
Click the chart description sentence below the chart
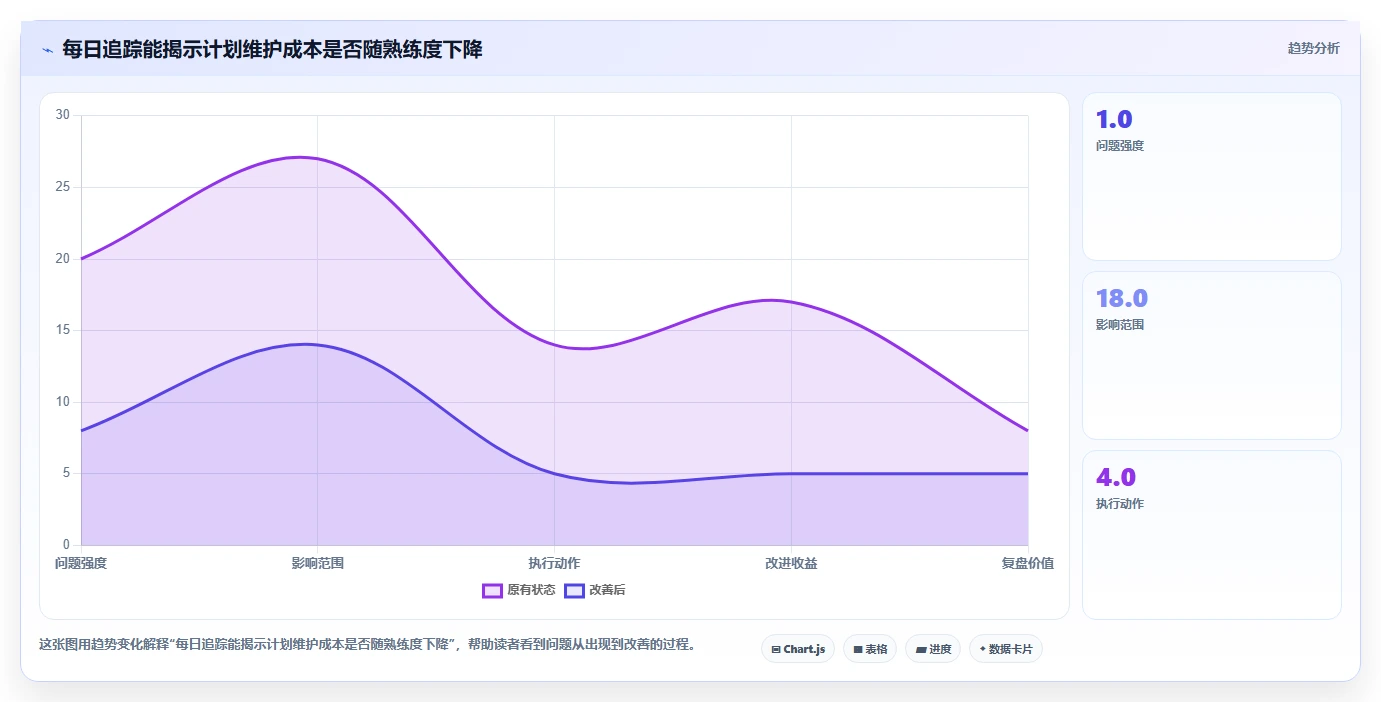pos(367,644)
